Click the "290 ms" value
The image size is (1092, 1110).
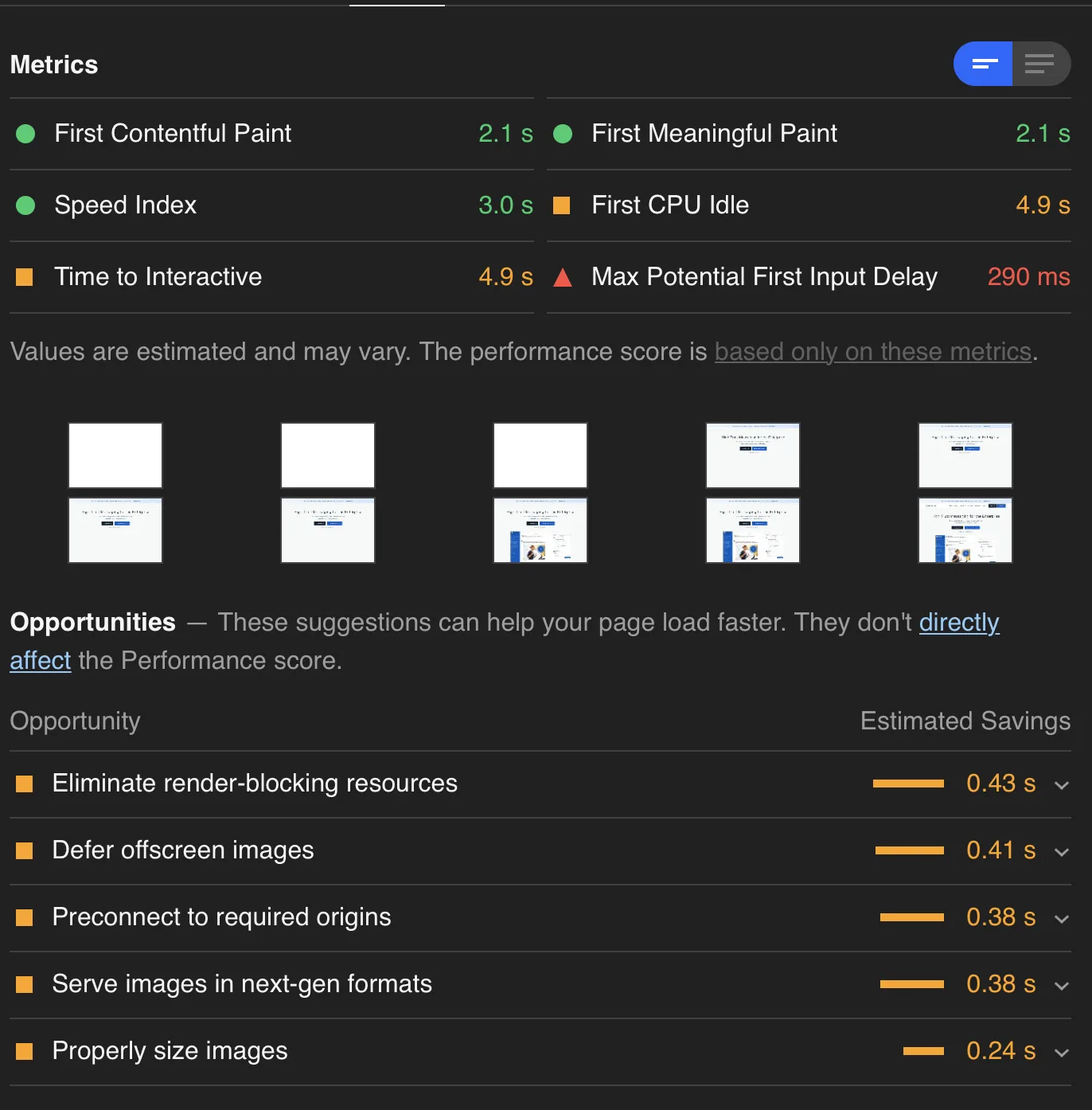pos(1029,277)
